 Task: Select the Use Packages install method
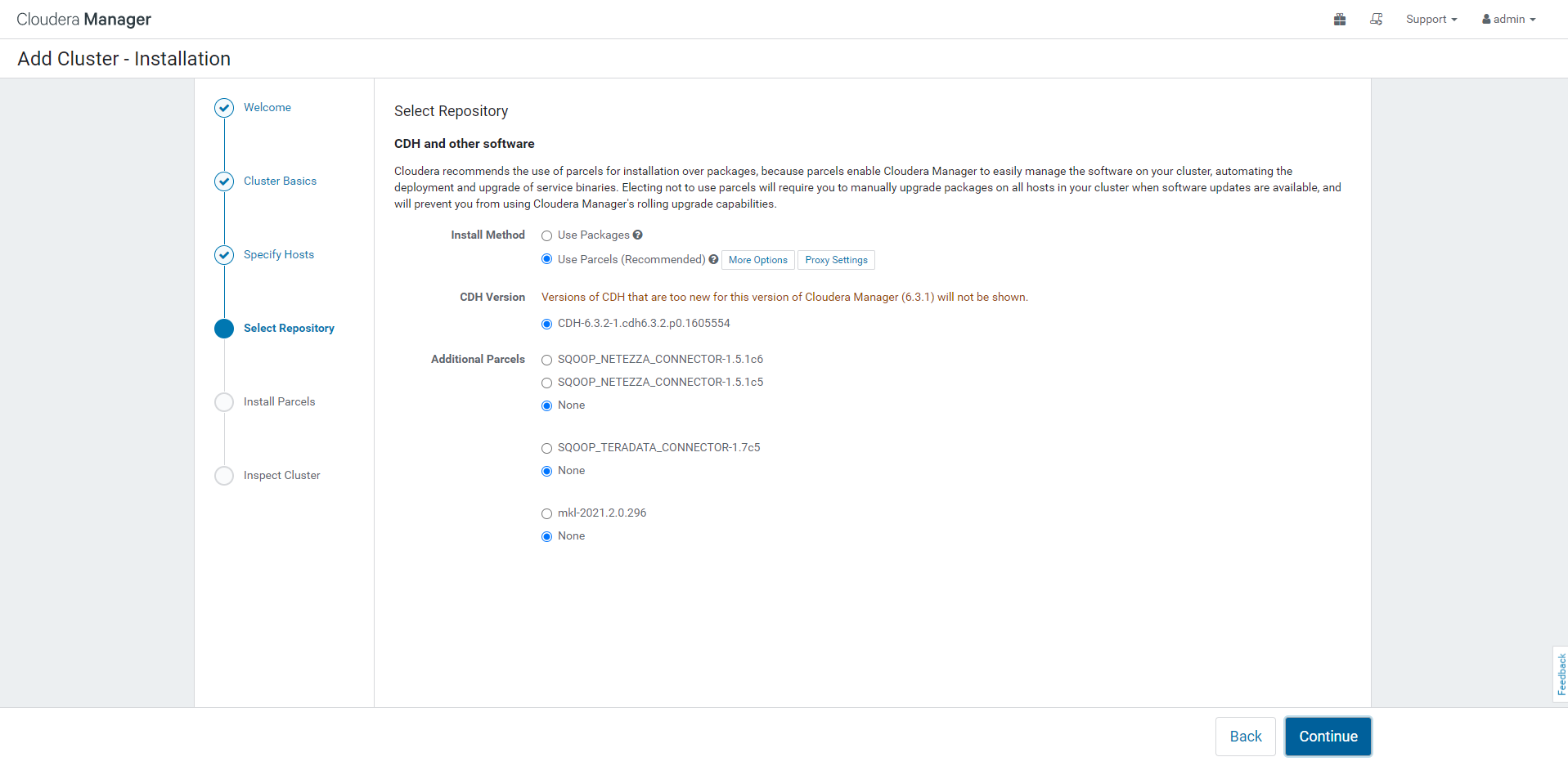coord(547,236)
